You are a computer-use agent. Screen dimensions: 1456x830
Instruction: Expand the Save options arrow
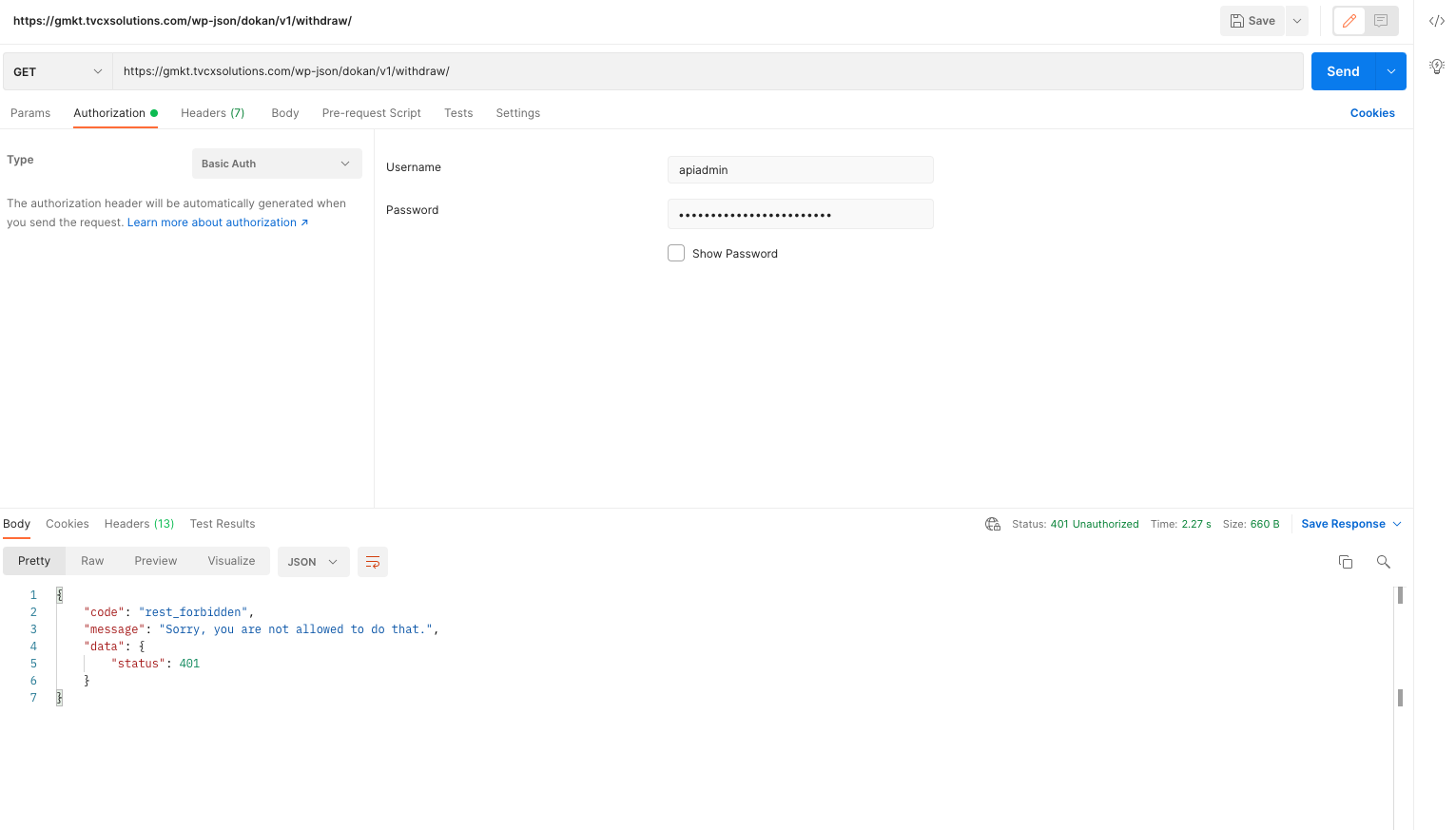[1297, 21]
